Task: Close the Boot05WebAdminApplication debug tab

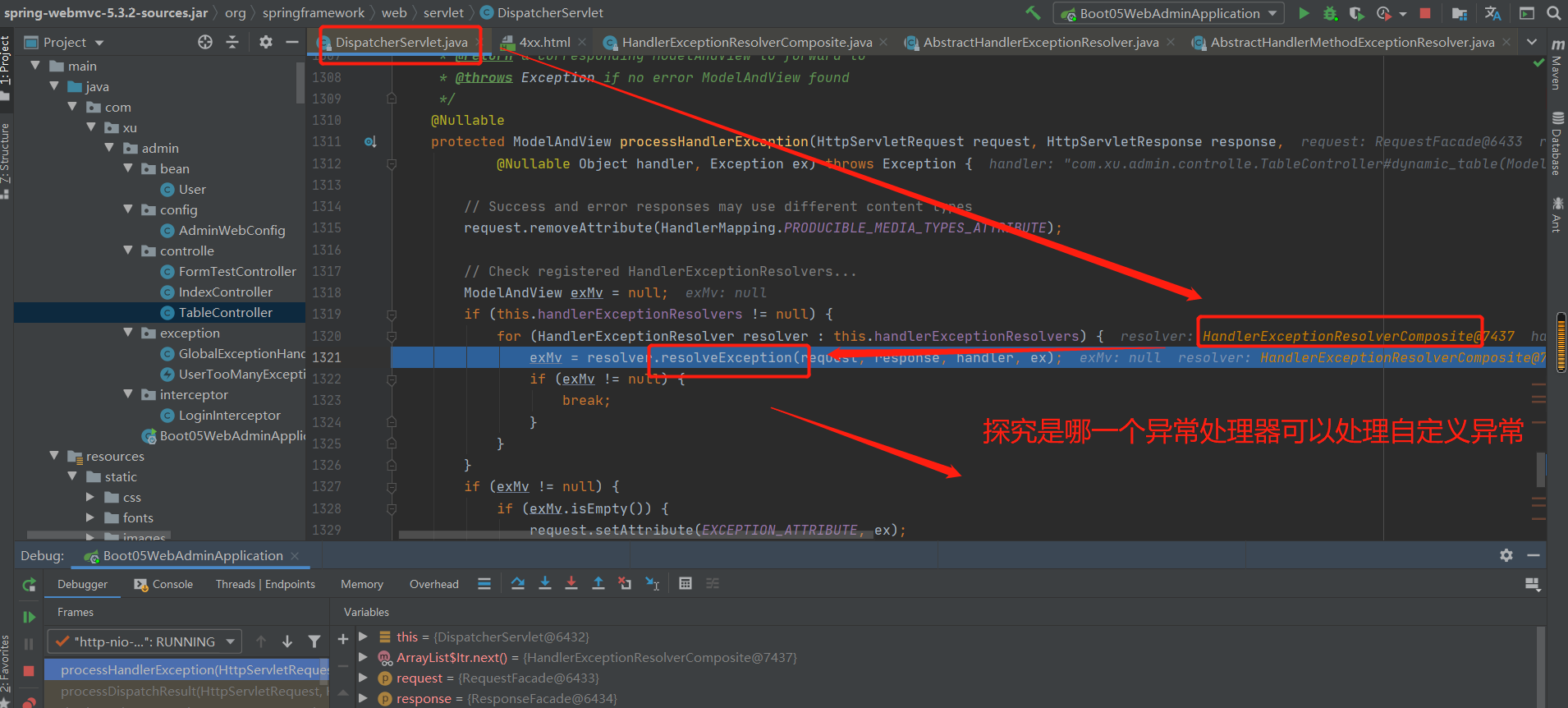Action: (x=295, y=556)
